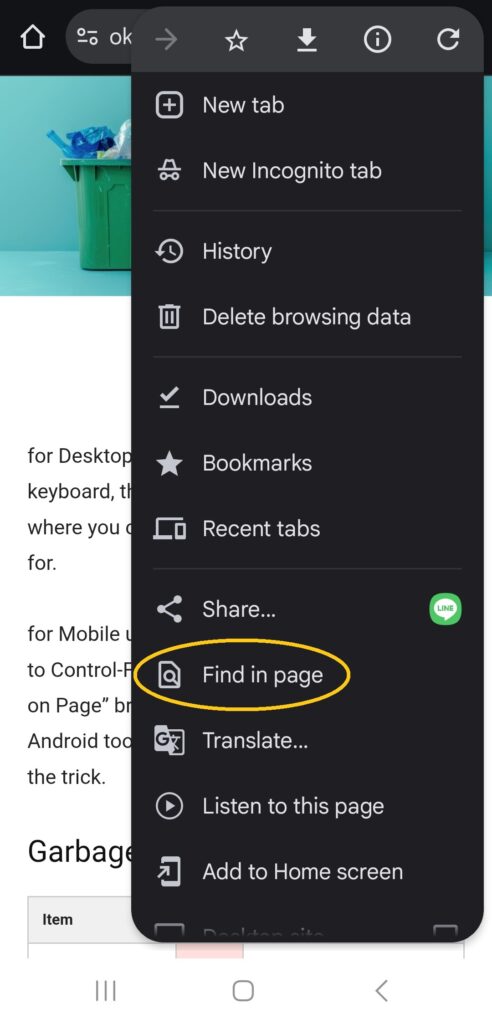Open a New tab
492x1024 pixels.
(307, 105)
